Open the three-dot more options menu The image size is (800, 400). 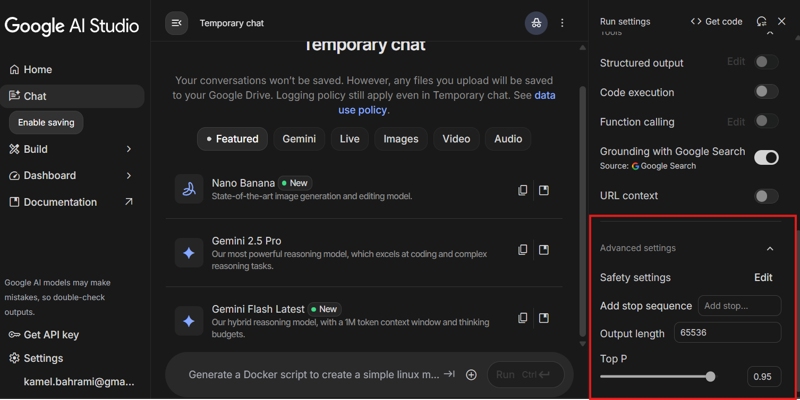pyautogui.click(x=562, y=23)
